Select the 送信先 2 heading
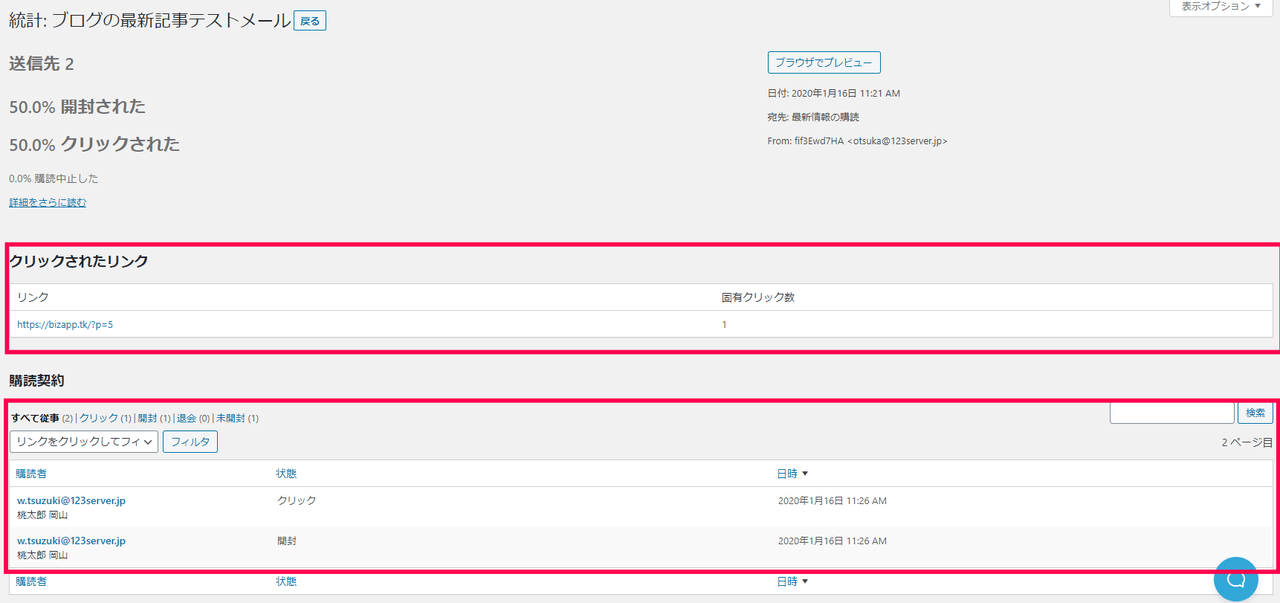 (x=41, y=64)
